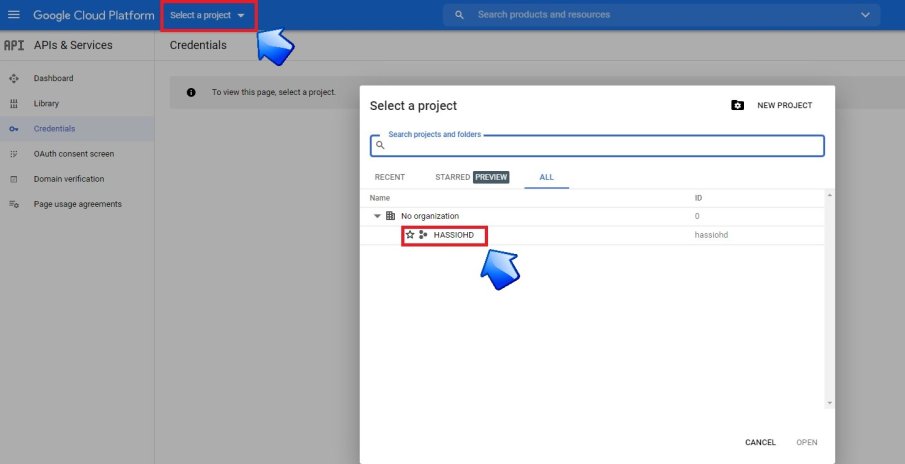Viewport: 905px width, 464px height.
Task: Open OAuth consent screen page
Action: click(x=74, y=154)
